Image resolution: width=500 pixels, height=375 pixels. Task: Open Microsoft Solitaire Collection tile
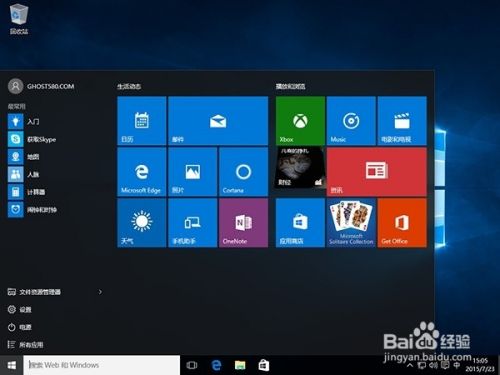[x=351, y=223]
